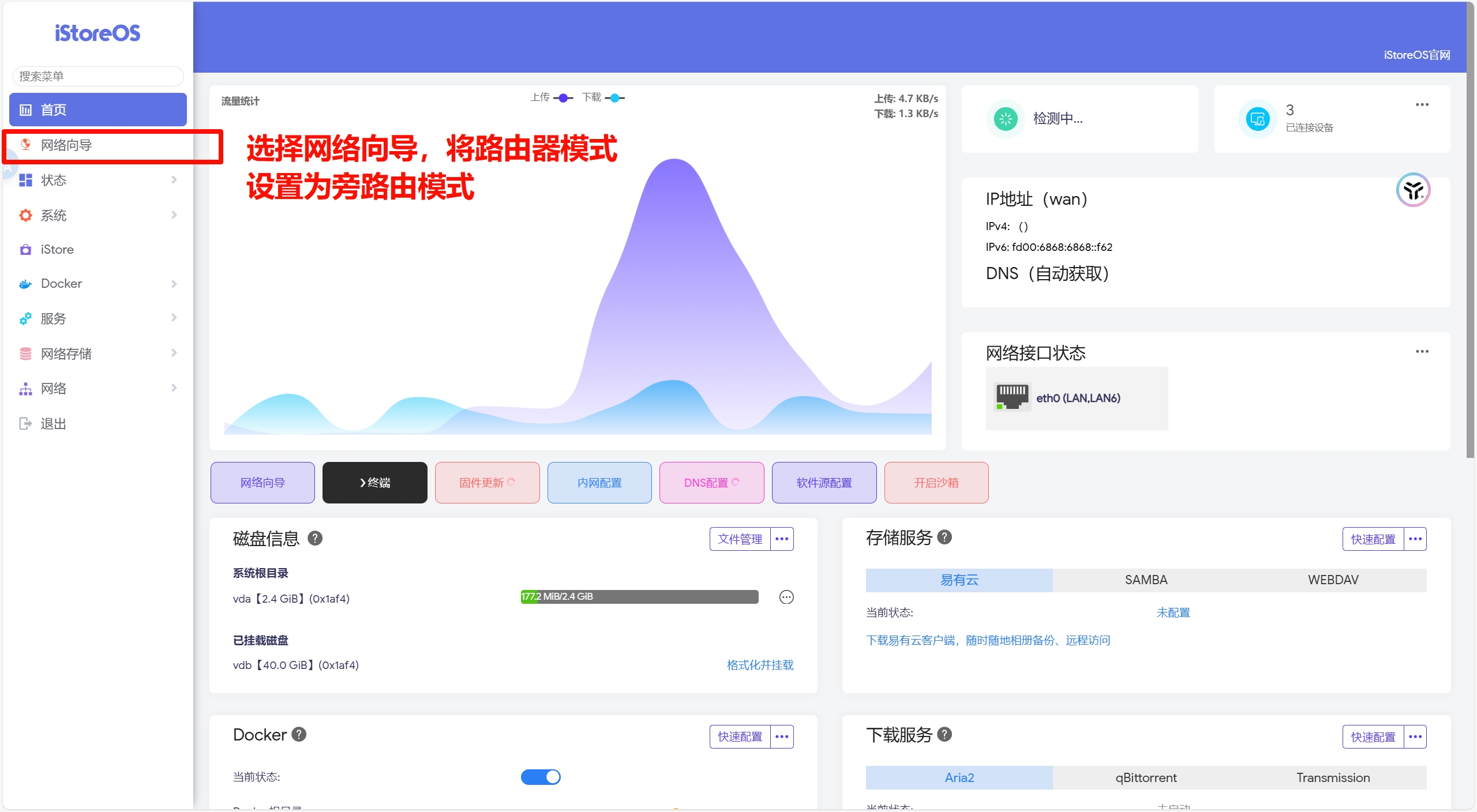Viewport: 1477px width, 812px height.
Task: Select the qBittorrent download tab
Action: coord(1146,777)
